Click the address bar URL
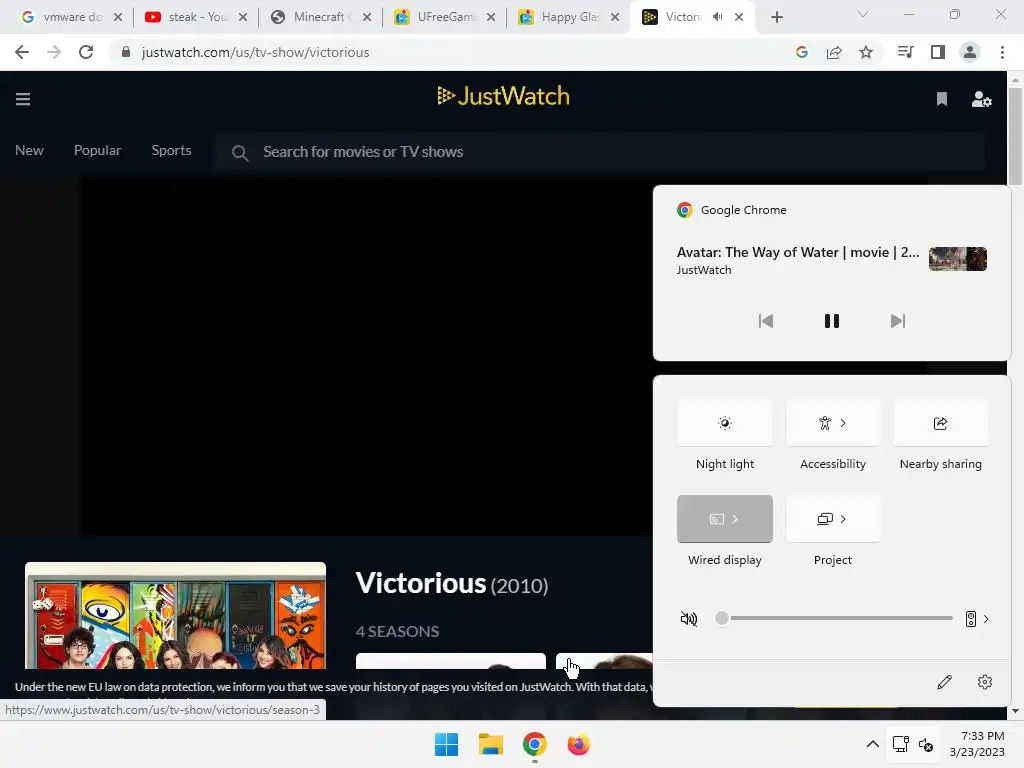This screenshot has width=1024, height=768. (255, 52)
